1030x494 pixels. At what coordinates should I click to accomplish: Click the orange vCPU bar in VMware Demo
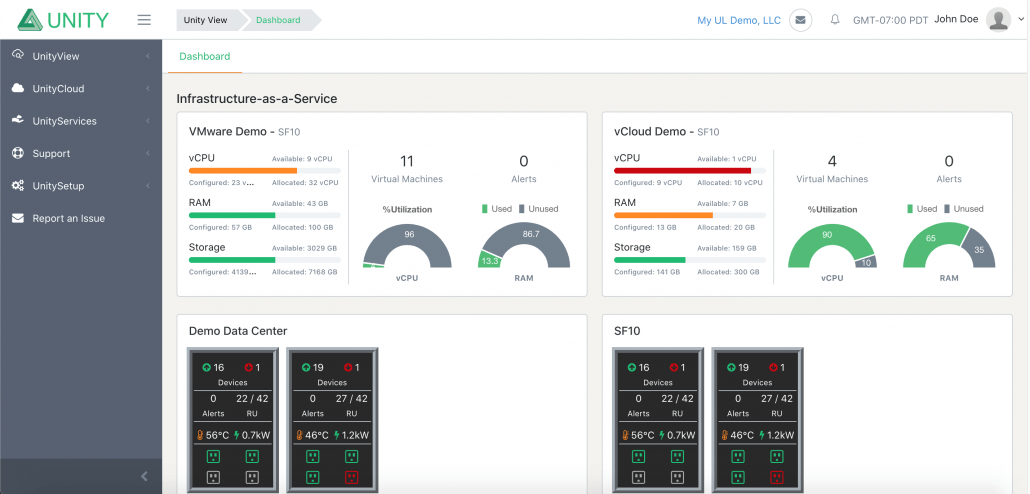(x=243, y=170)
